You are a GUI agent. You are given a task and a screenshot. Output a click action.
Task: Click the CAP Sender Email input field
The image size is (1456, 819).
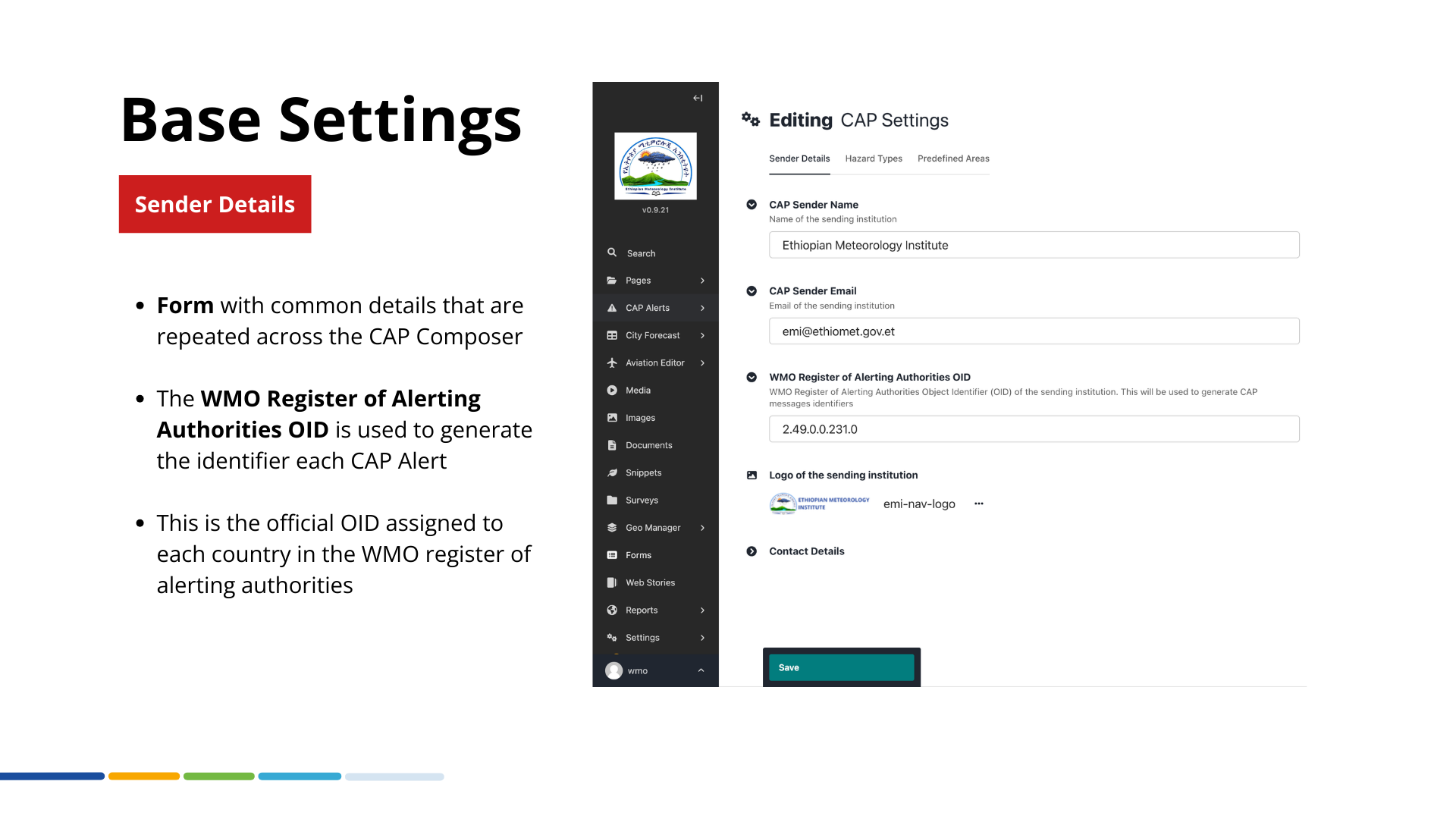pos(1034,331)
